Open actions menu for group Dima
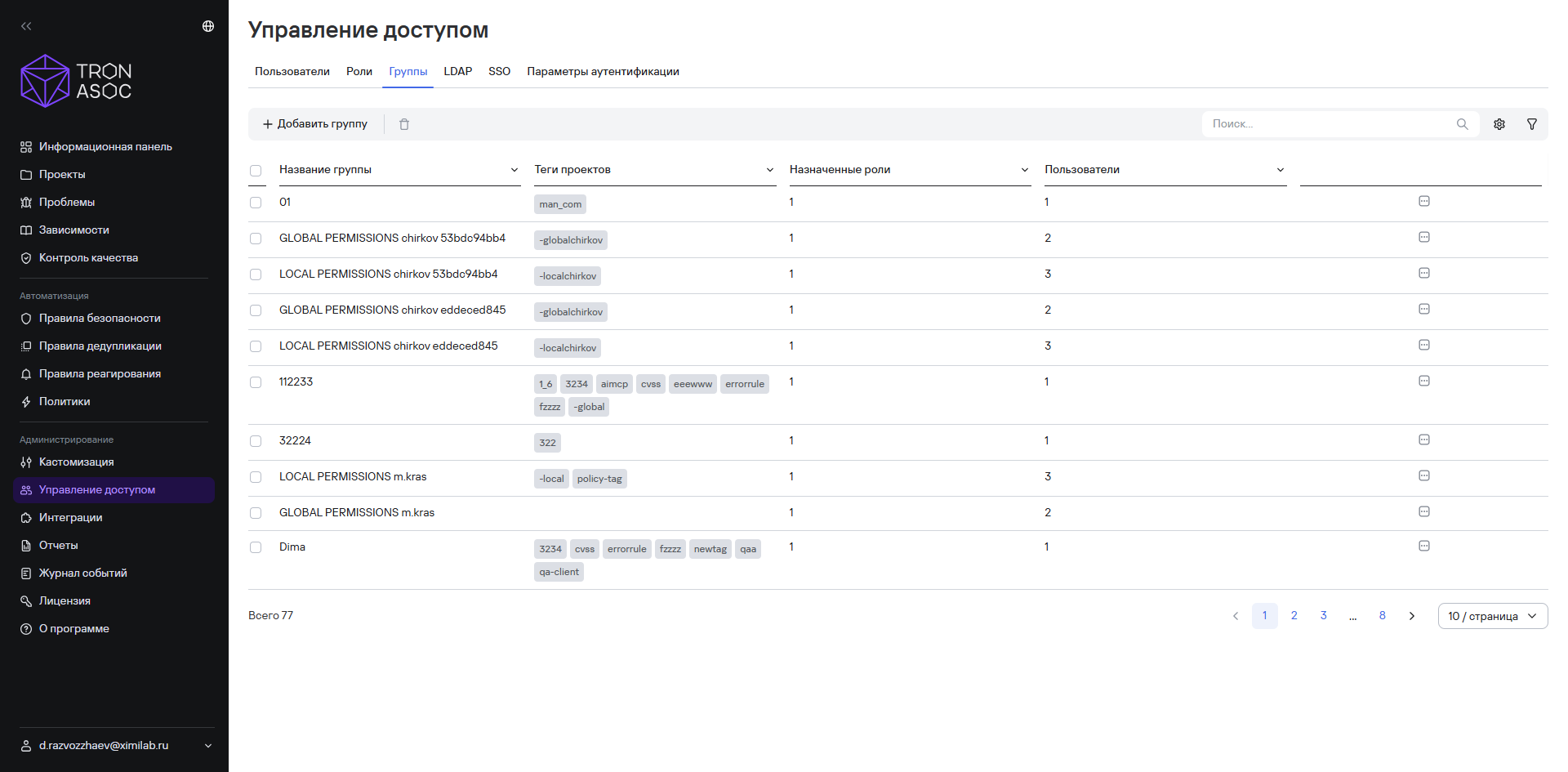The image size is (1568, 772). (1424, 546)
